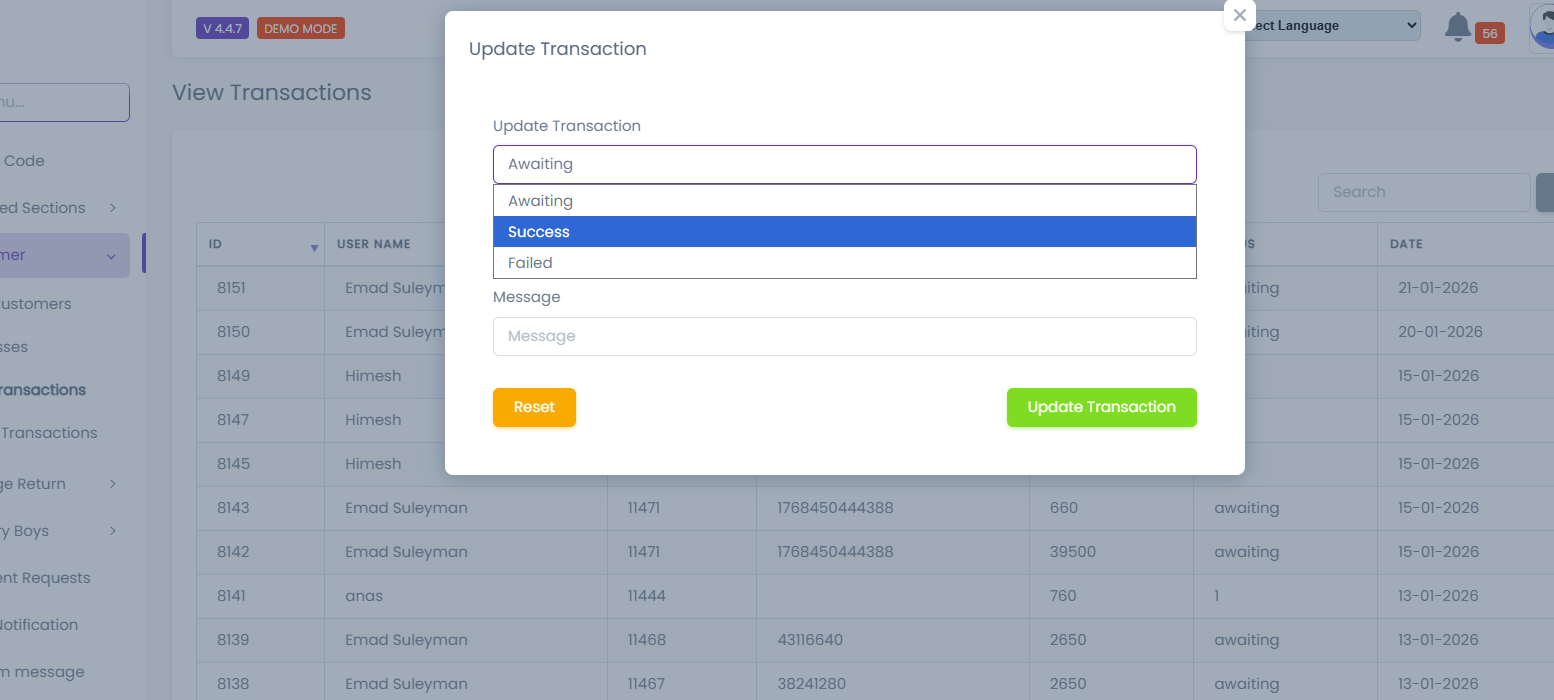
Task: Open the Wallet Transactions sidebar link
Action: click(x=49, y=433)
